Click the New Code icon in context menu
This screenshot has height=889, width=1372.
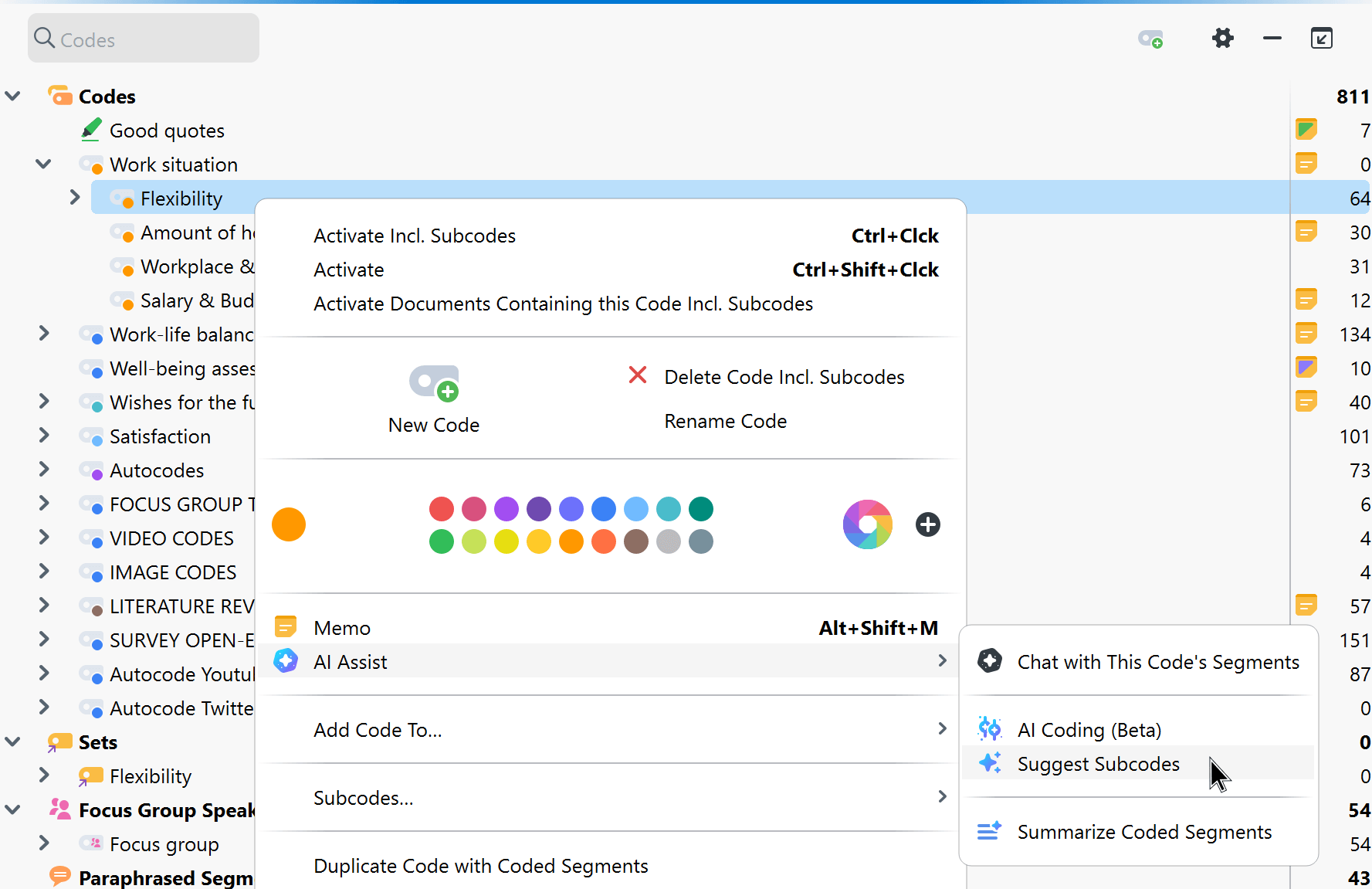[434, 383]
